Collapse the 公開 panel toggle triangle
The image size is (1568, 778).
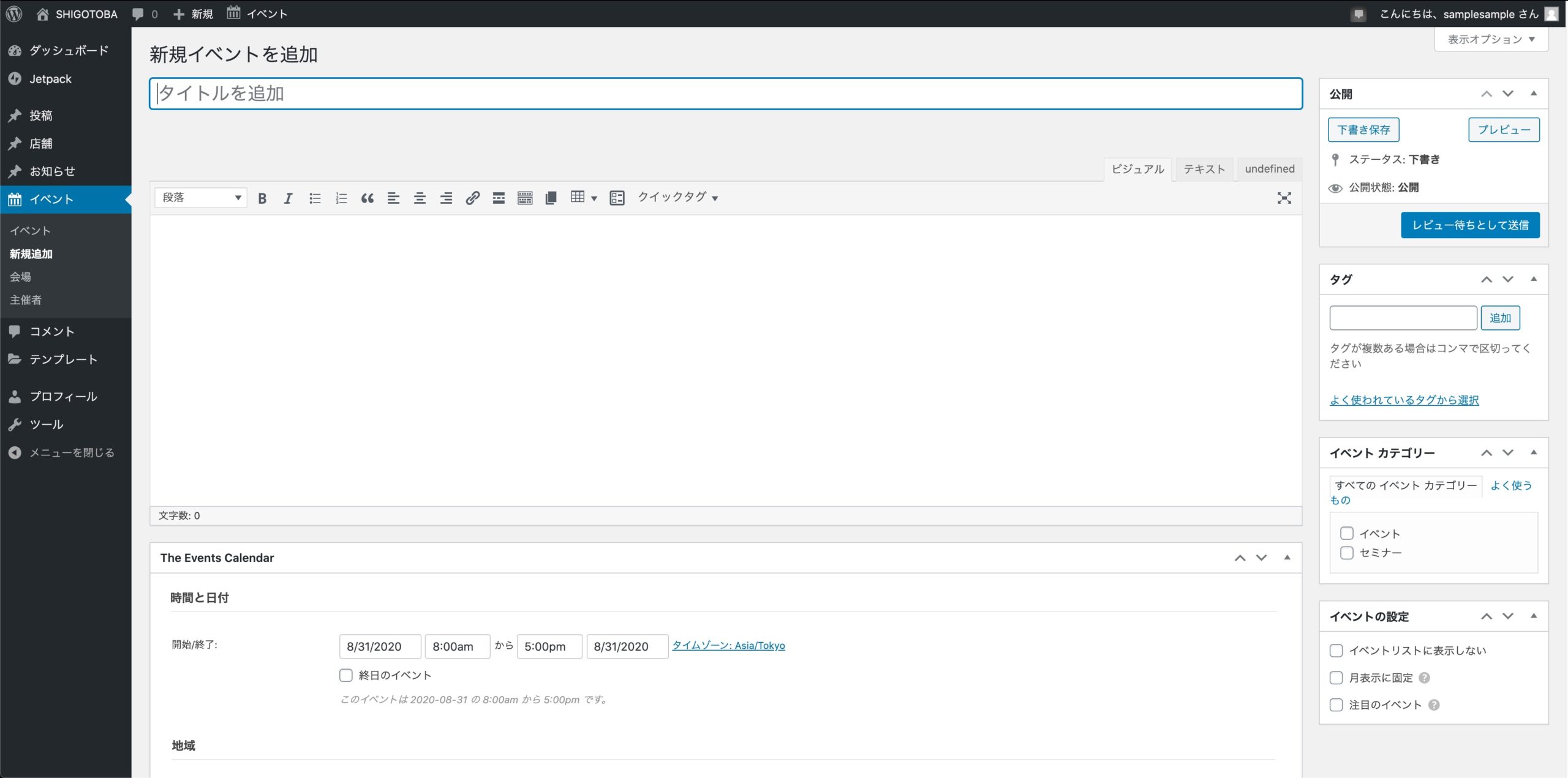pyautogui.click(x=1534, y=94)
